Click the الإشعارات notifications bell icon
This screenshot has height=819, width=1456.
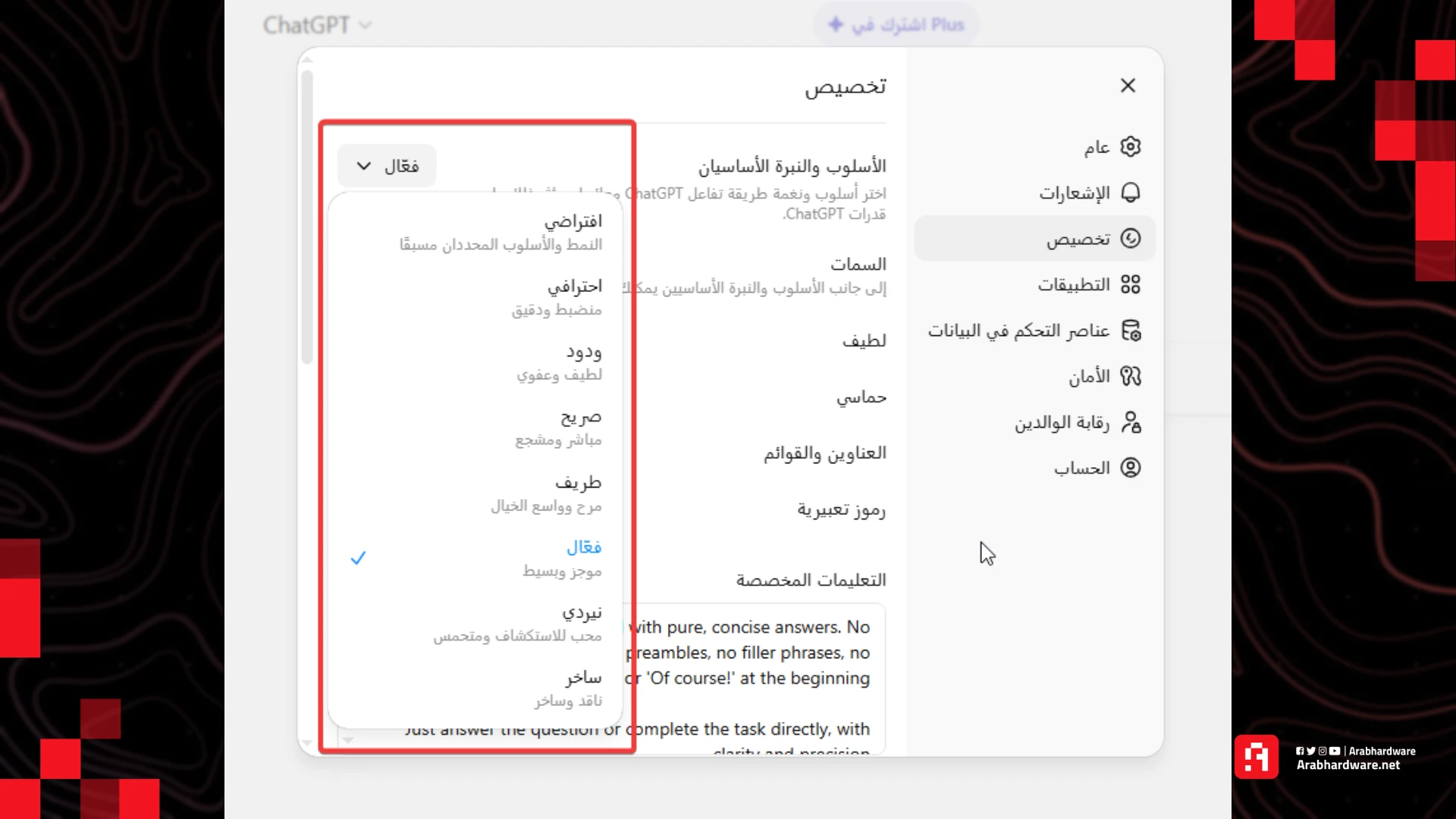tap(1131, 193)
